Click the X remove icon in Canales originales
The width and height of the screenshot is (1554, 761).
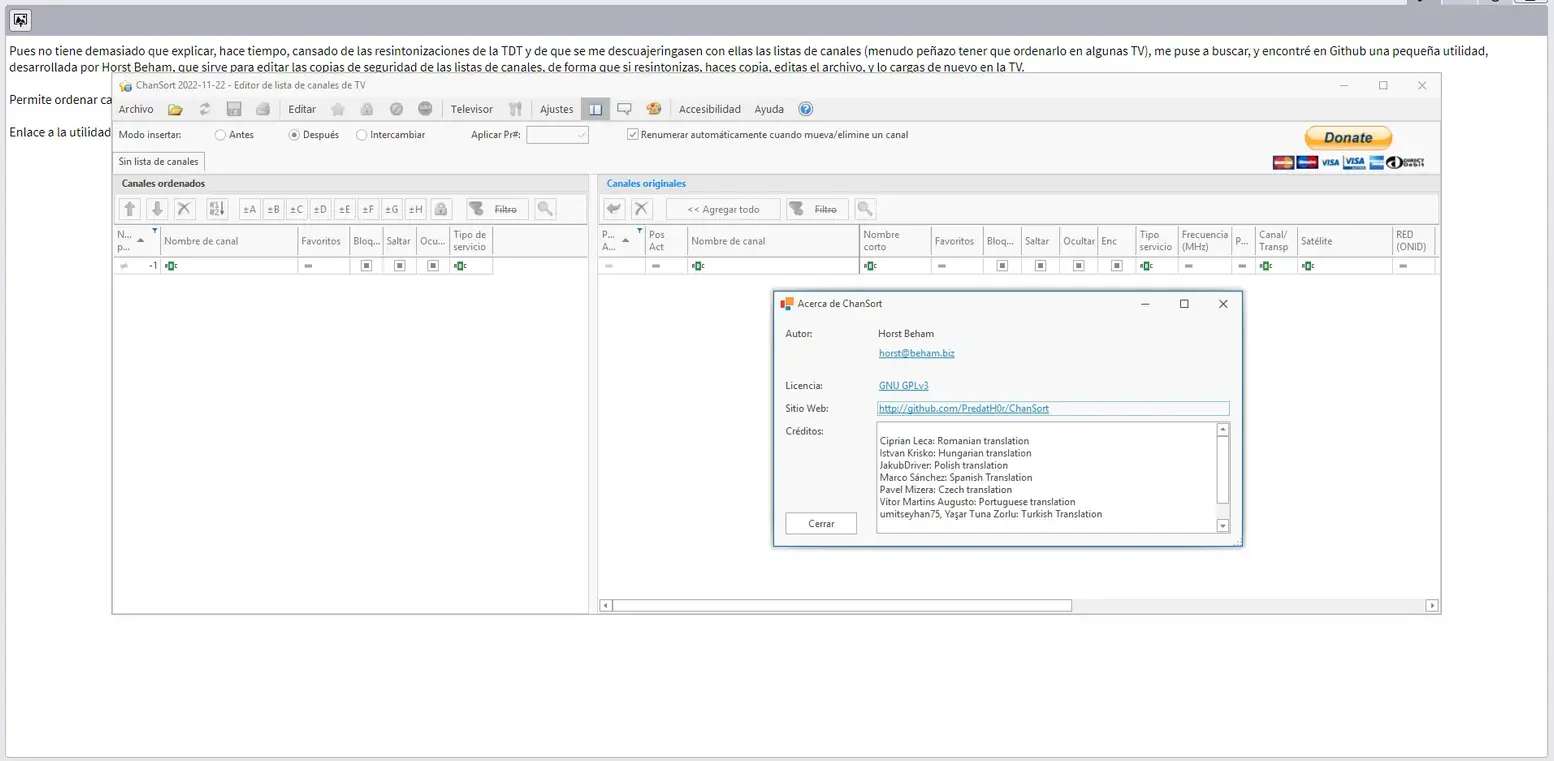coord(642,209)
